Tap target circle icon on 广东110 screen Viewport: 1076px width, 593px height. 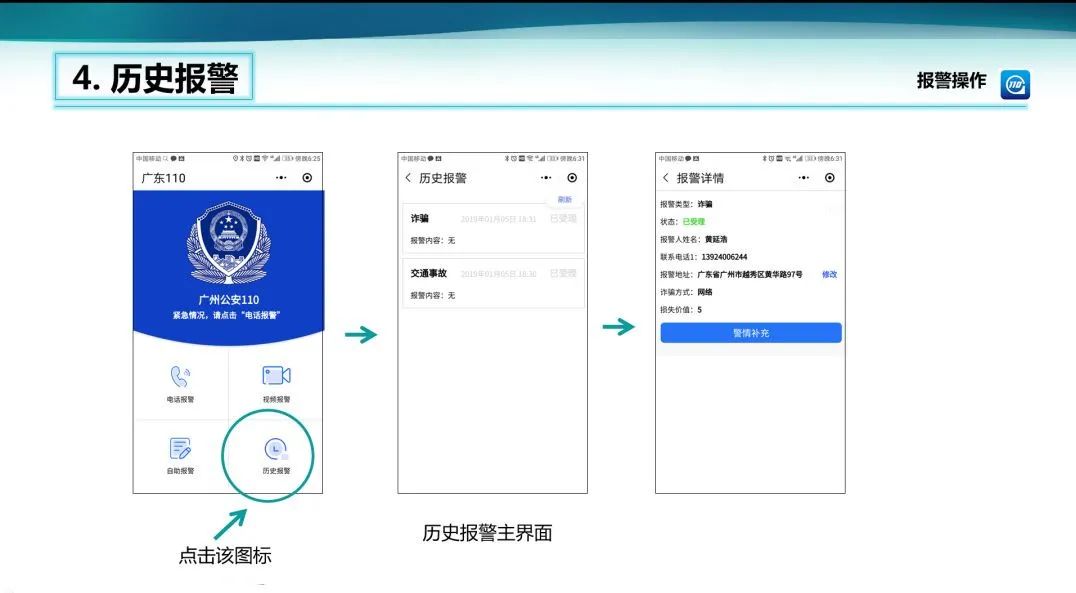[x=307, y=178]
